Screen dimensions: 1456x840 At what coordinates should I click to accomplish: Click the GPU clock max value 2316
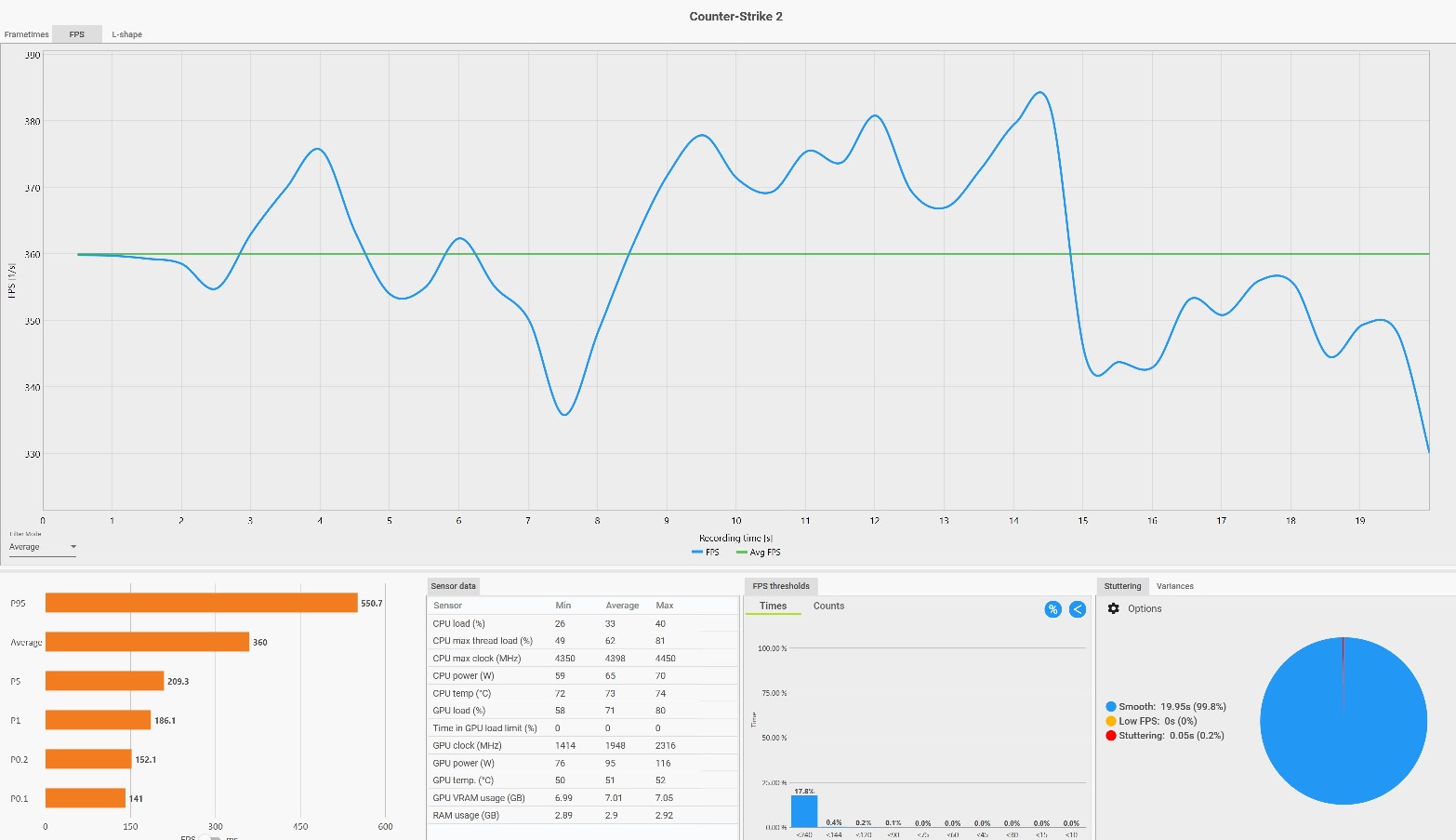point(665,746)
